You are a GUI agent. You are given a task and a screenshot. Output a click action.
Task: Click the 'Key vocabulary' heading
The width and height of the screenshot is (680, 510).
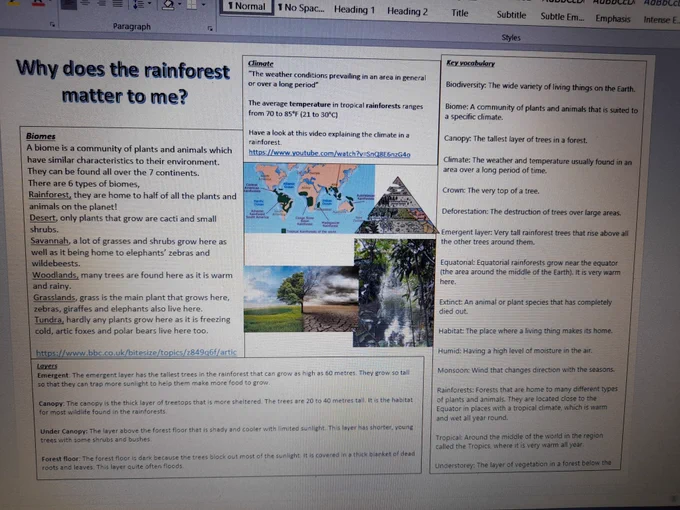[x=471, y=63]
